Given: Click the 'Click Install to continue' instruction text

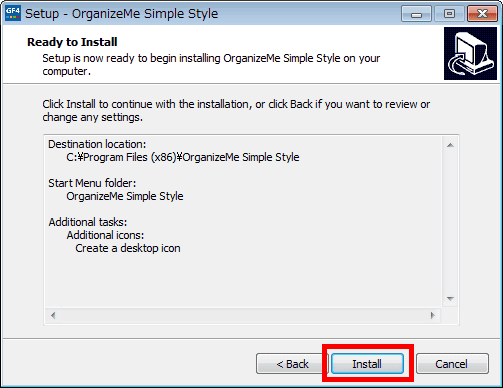Looking at the screenshot, I should [x=236, y=111].
